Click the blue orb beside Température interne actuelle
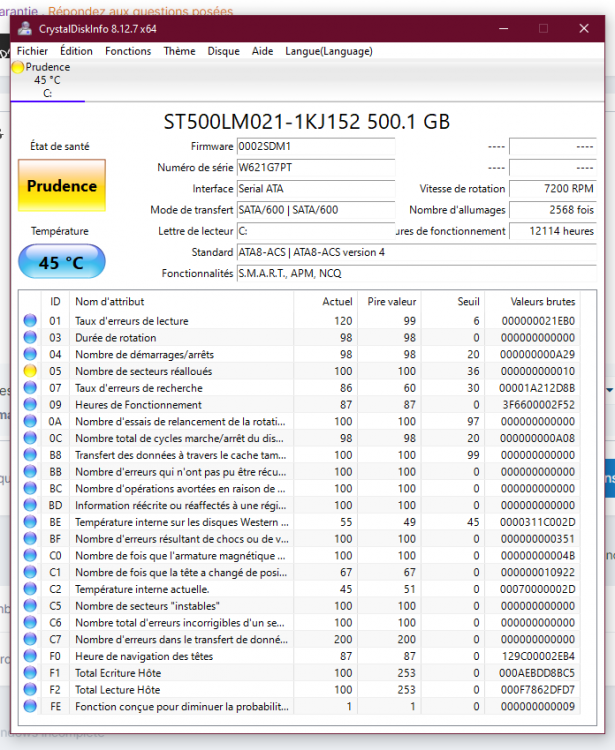Viewport: 615px width, 750px height. coord(30,589)
